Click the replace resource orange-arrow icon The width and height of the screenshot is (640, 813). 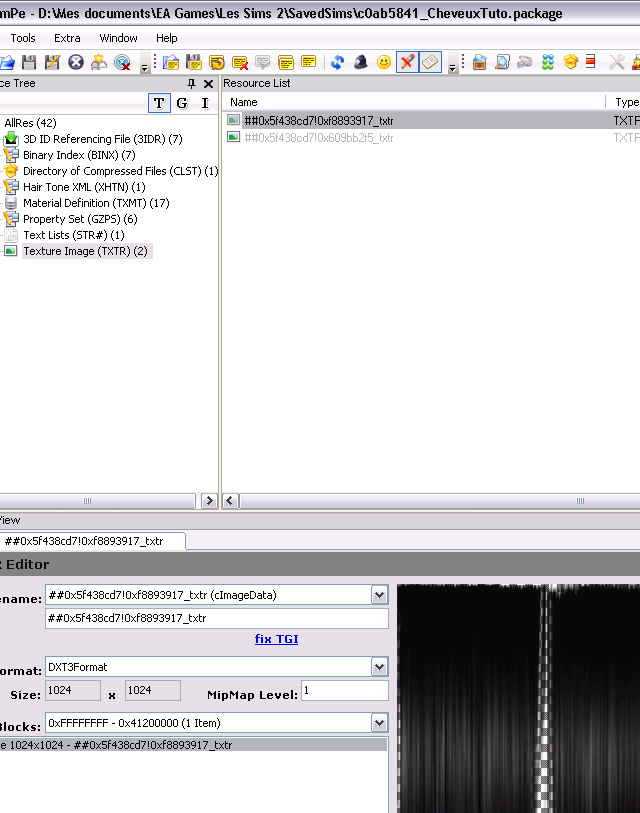217,62
